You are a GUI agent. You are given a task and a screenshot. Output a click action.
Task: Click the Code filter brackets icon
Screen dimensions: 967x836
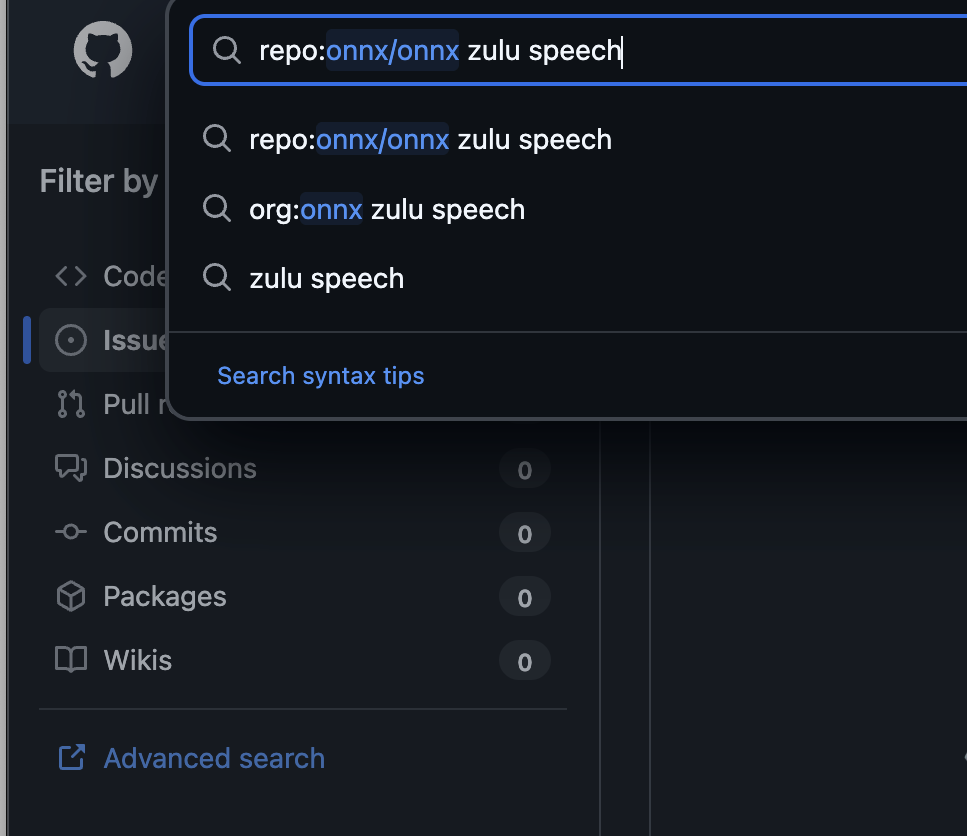(x=71, y=276)
